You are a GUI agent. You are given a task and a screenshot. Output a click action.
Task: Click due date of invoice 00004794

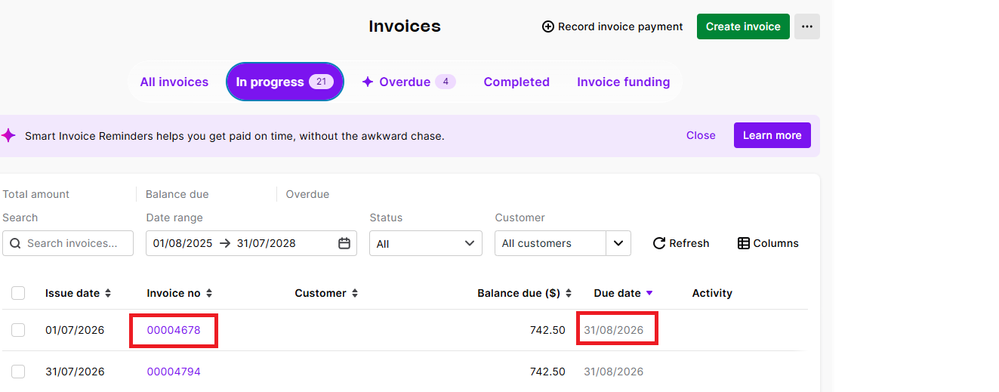point(614,371)
